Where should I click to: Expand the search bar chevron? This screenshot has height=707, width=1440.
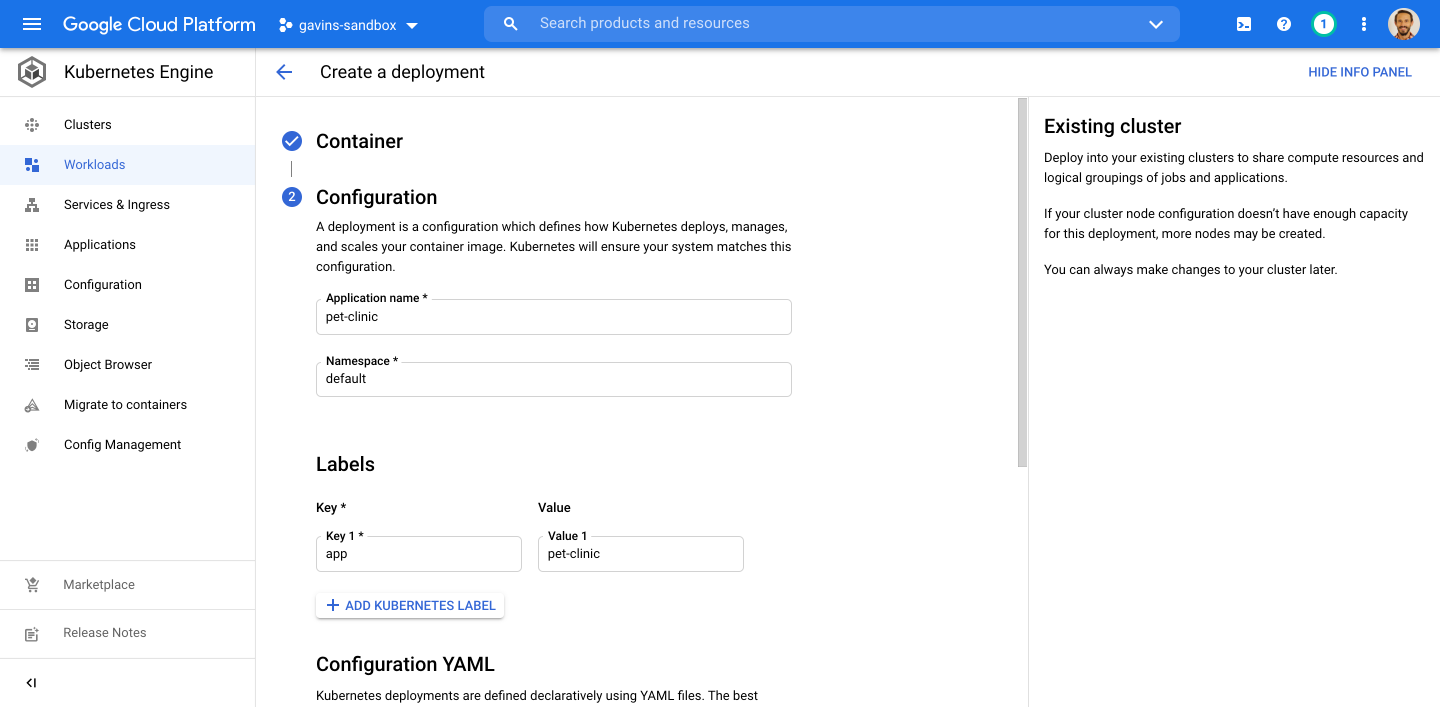pos(1155,23)
